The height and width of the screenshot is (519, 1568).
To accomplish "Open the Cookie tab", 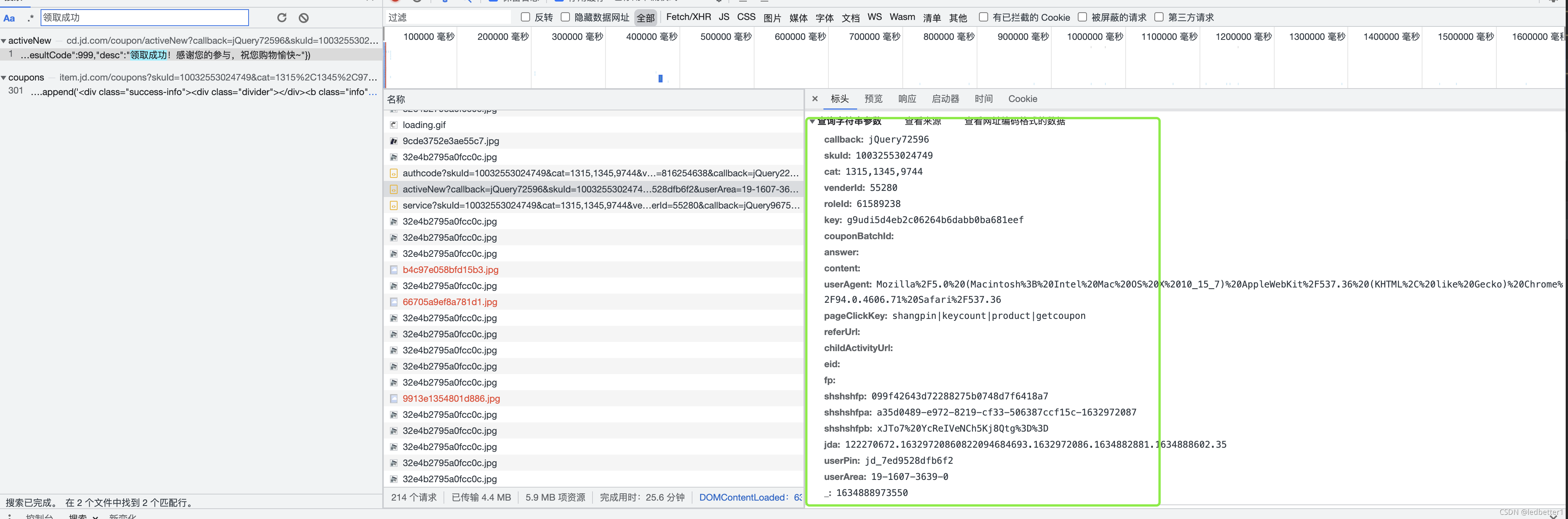I will [1023, 99].
